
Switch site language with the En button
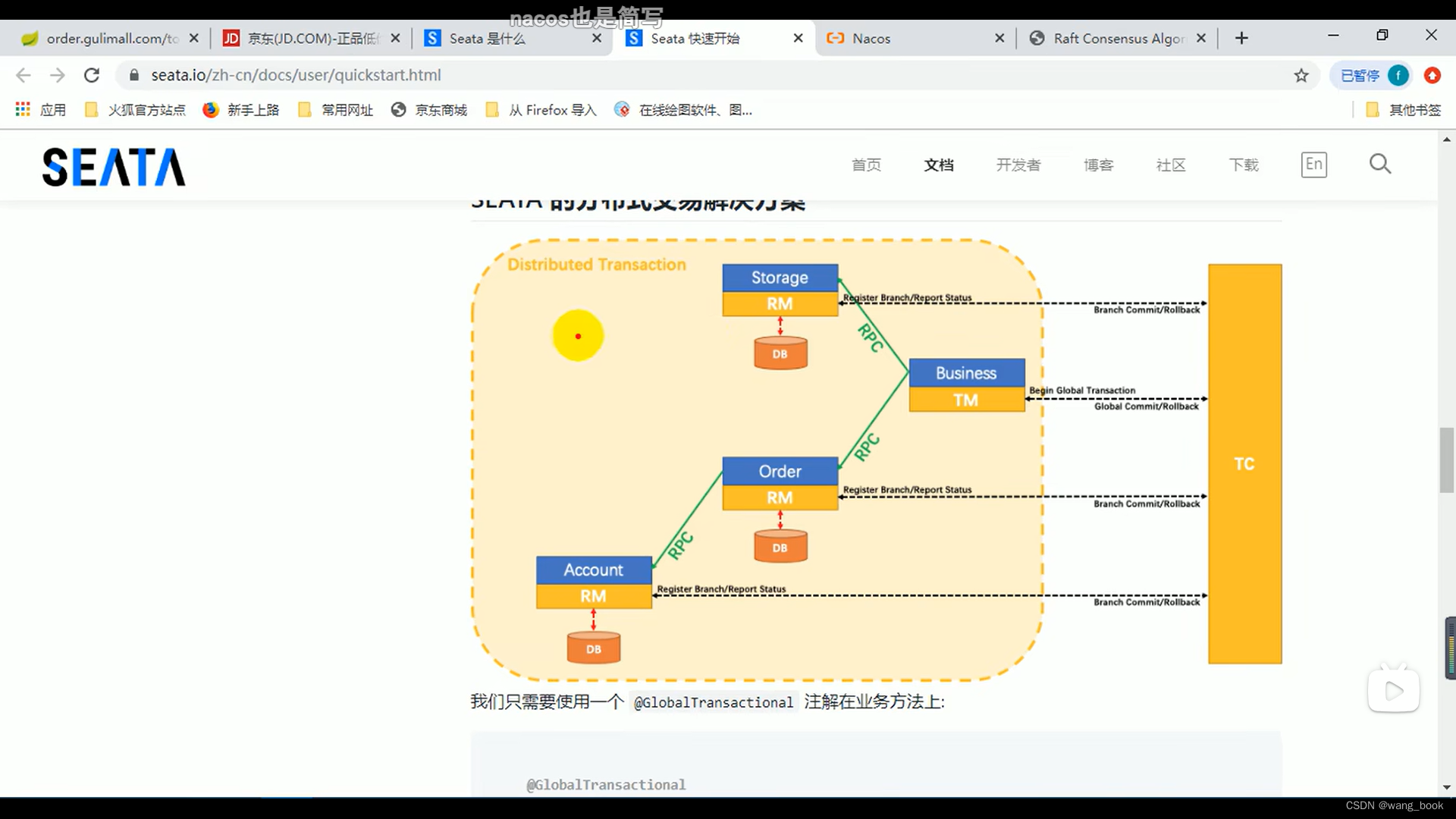click(1314, 165)
